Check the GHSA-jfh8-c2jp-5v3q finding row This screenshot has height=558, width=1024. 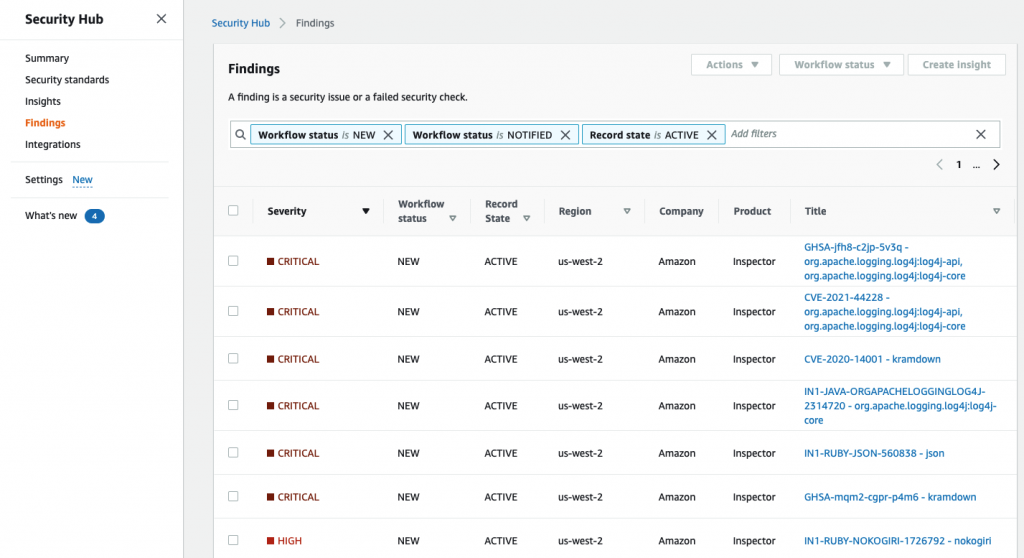[x=233, y=261]
